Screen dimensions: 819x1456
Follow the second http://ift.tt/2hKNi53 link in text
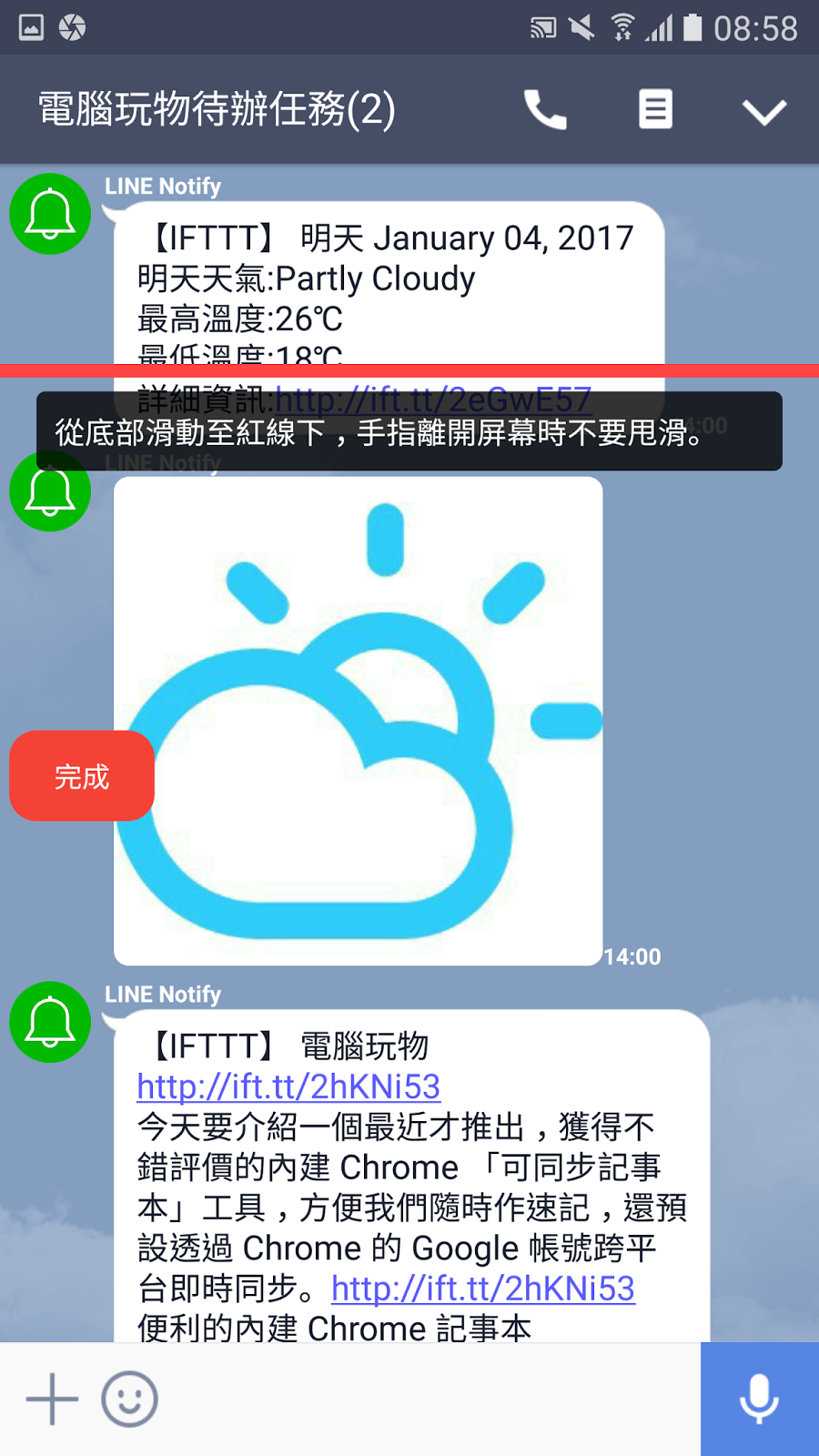(x=483, y=1289)
